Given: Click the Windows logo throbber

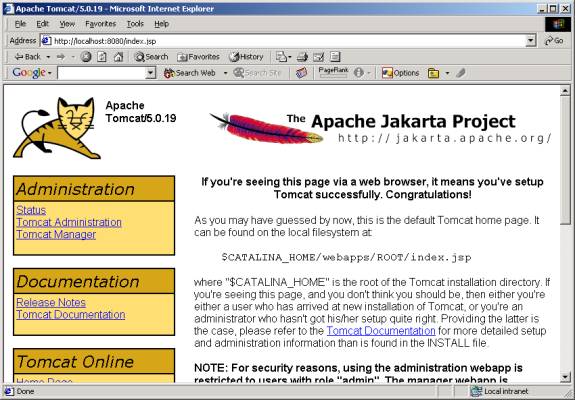Looking at the screenshot, I should click(558, 25).
